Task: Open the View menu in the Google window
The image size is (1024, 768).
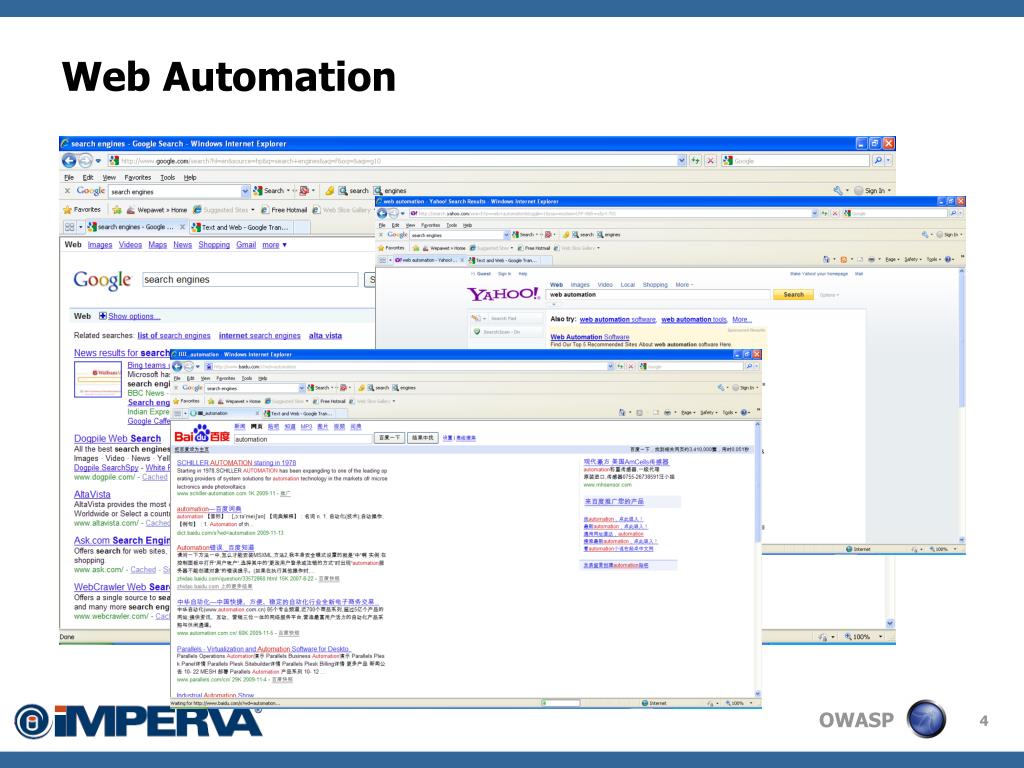Action: pyautogui.click(x=109, y=178)
